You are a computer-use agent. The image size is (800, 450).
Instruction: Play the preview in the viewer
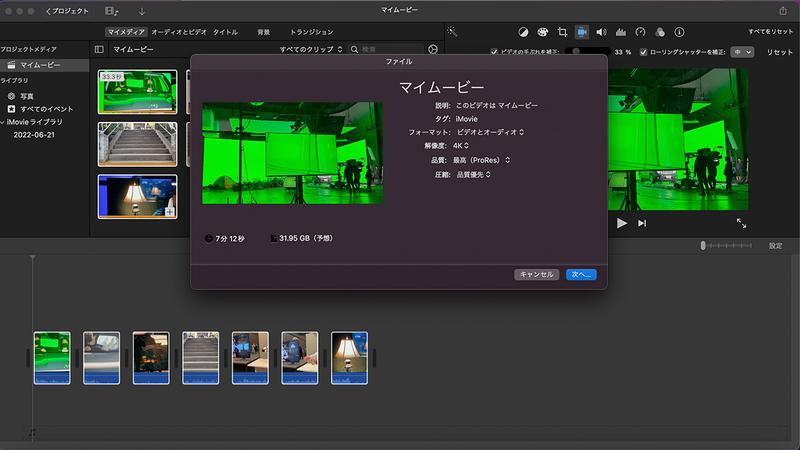click(x=621, y=223)
